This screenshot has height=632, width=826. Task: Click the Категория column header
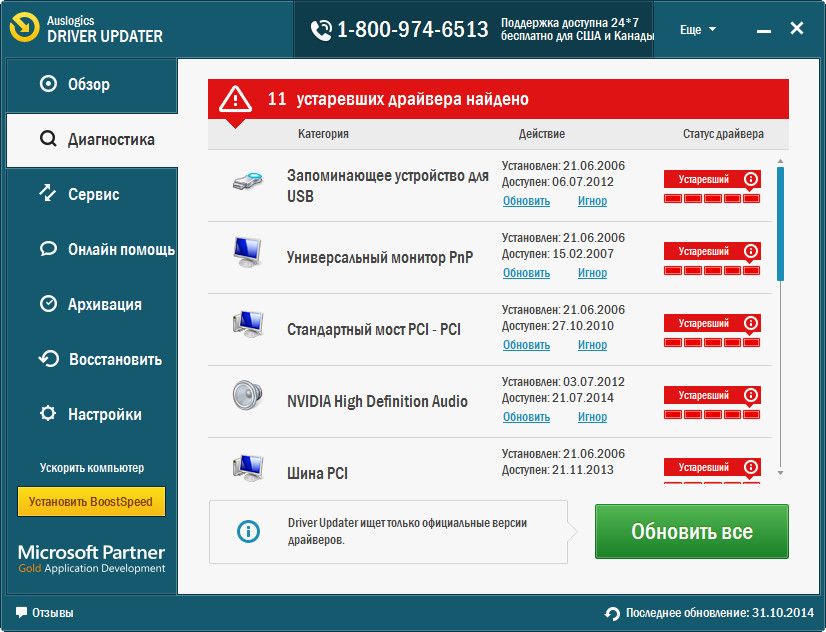323,134
